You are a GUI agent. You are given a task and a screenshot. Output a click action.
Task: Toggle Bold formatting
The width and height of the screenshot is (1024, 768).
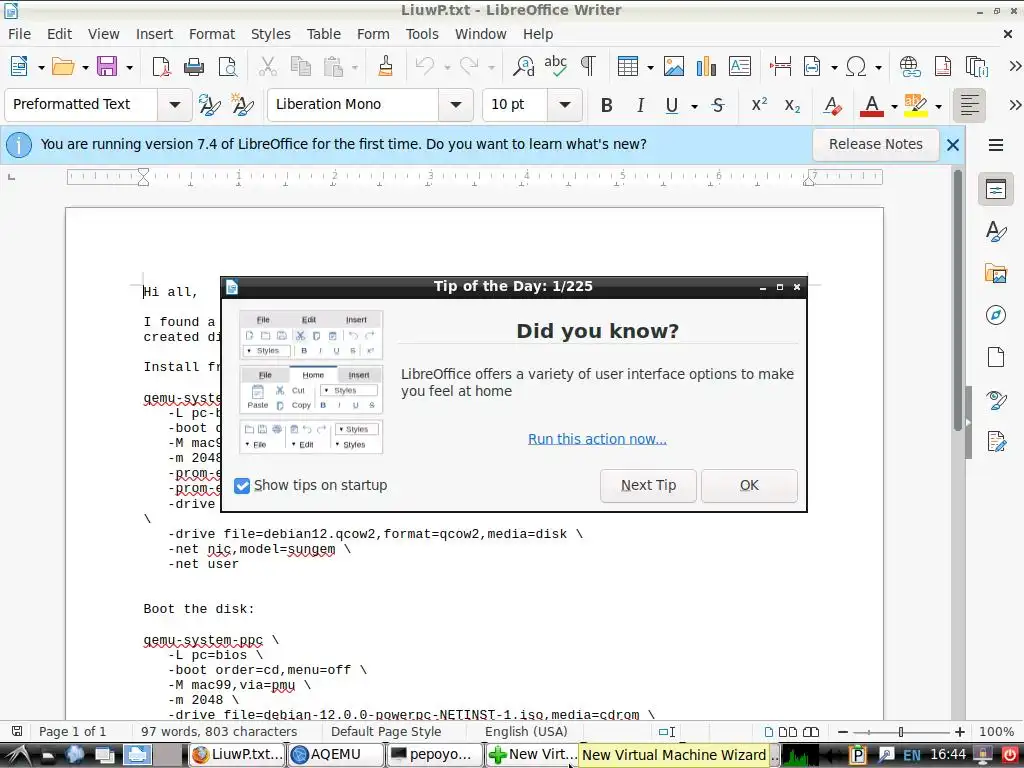point(607,105)
